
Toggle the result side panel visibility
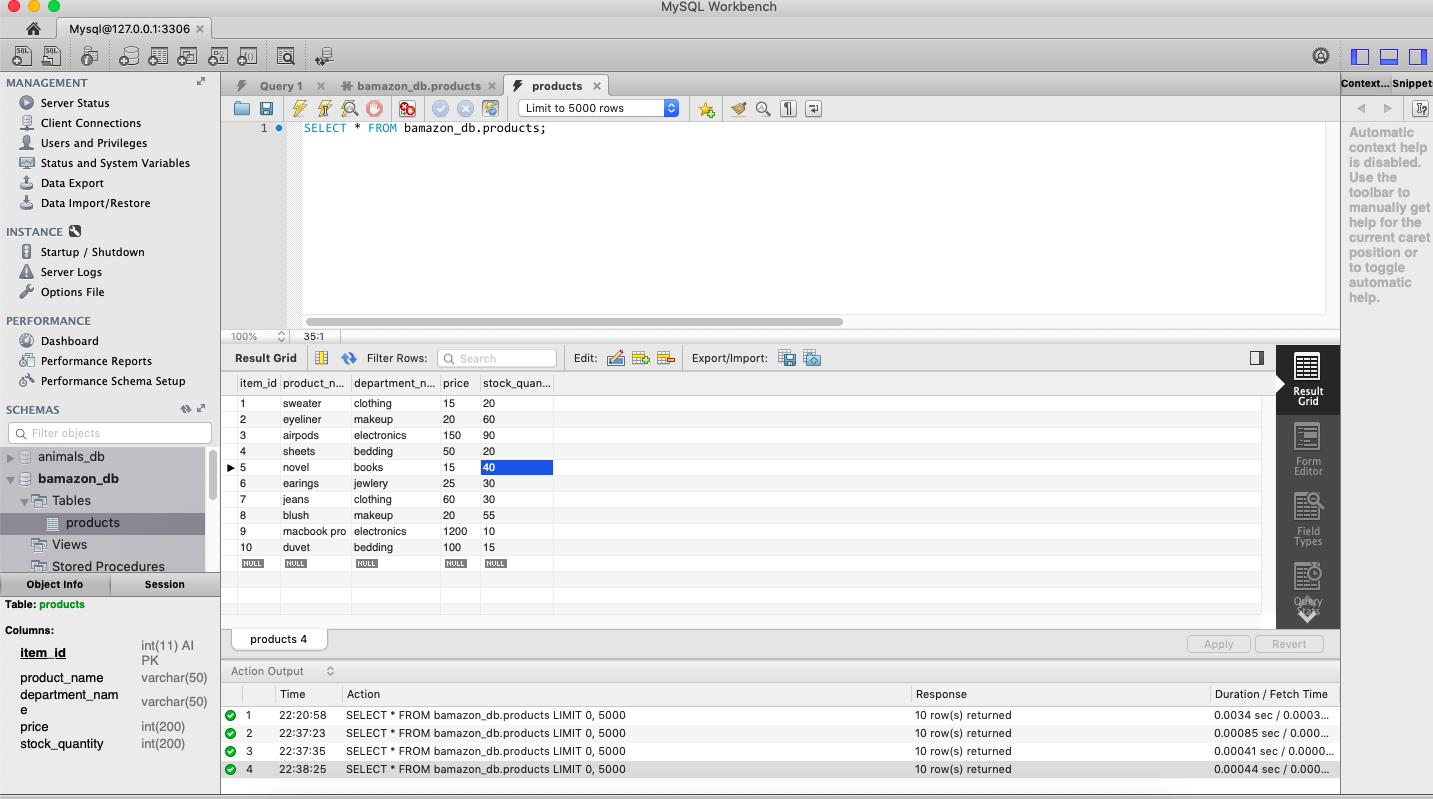point(1257,358)
